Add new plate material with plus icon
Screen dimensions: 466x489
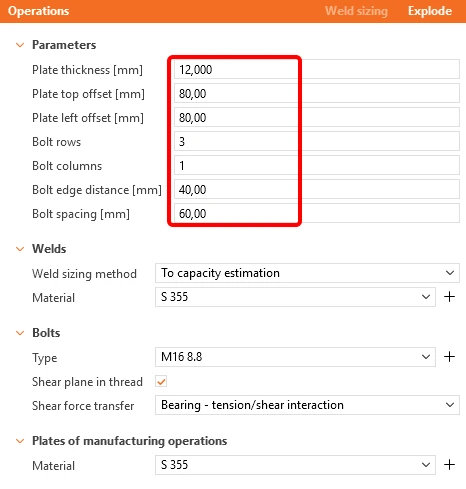(x=449, y=465)
